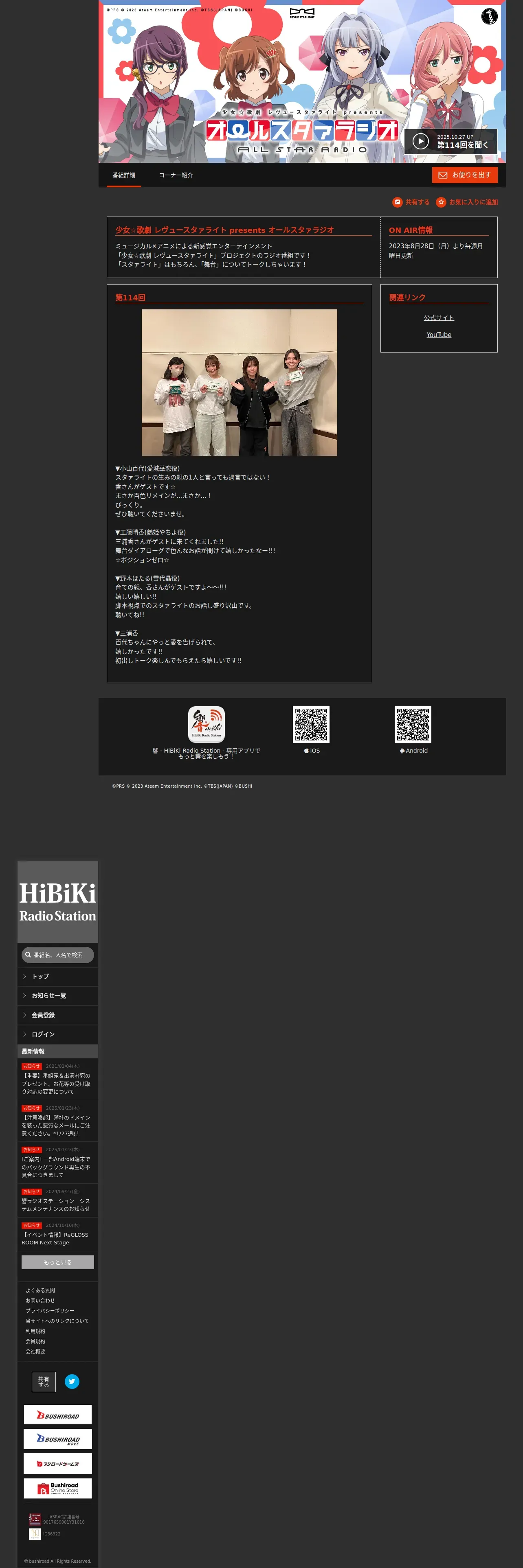The height and width of the screenshot is (1568, 523).
Task: Open the 一部Android端末 background playback news item
Action: click(x=57, y=1167)
